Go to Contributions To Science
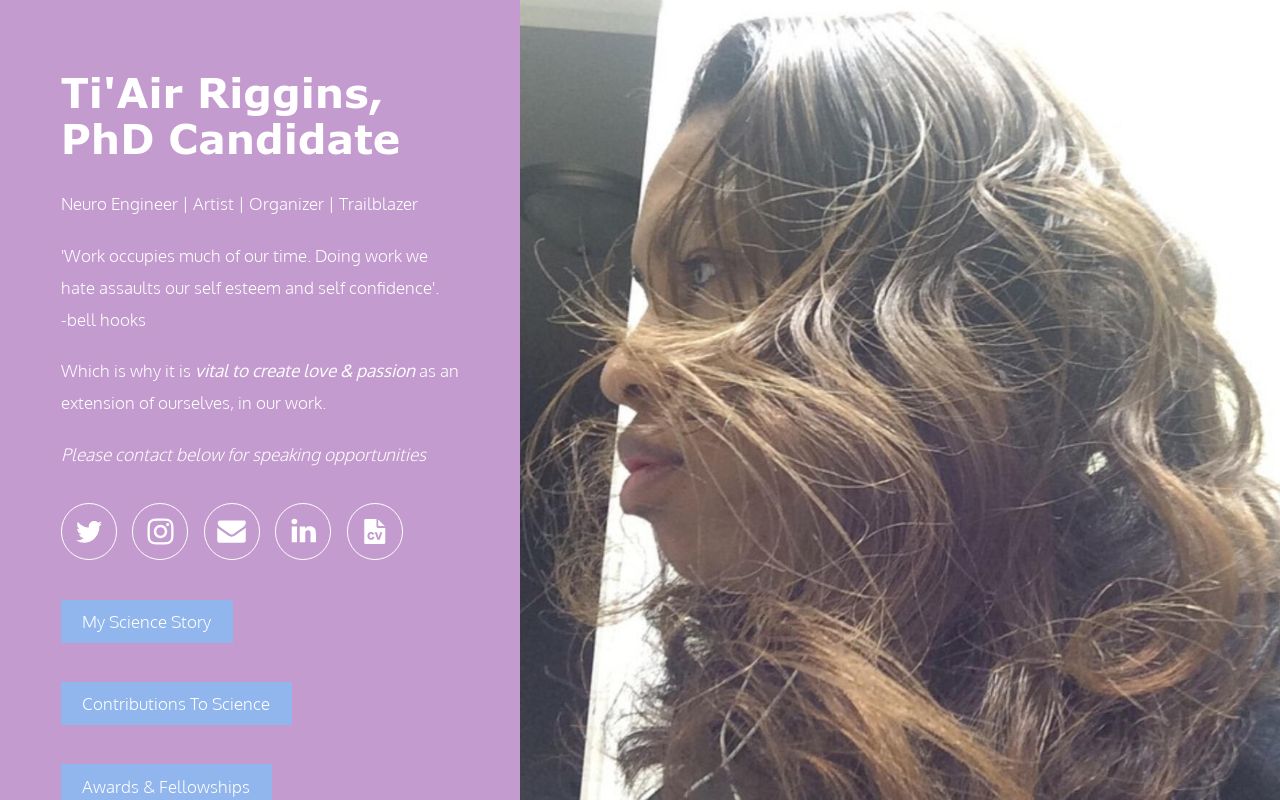This screenshot has height=800, width=1280. (x=176, y=704)
